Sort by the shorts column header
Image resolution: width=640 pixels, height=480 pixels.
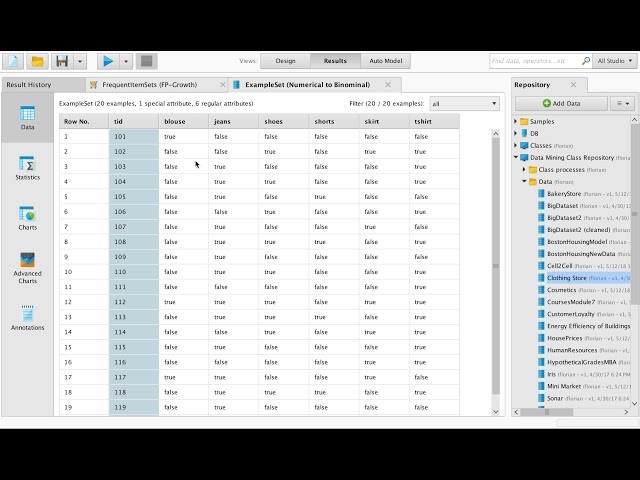pos(334,121)
